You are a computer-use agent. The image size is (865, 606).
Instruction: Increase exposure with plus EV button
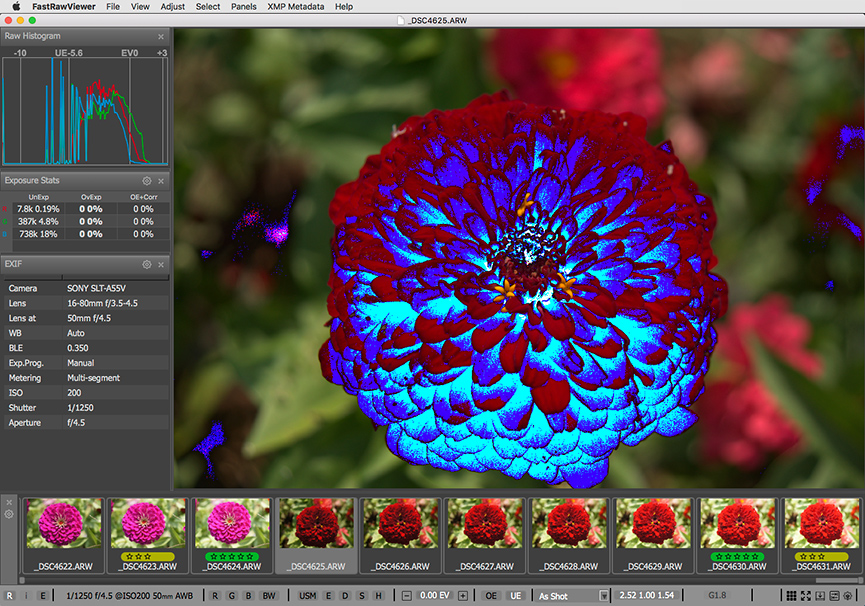coord(463,596)
